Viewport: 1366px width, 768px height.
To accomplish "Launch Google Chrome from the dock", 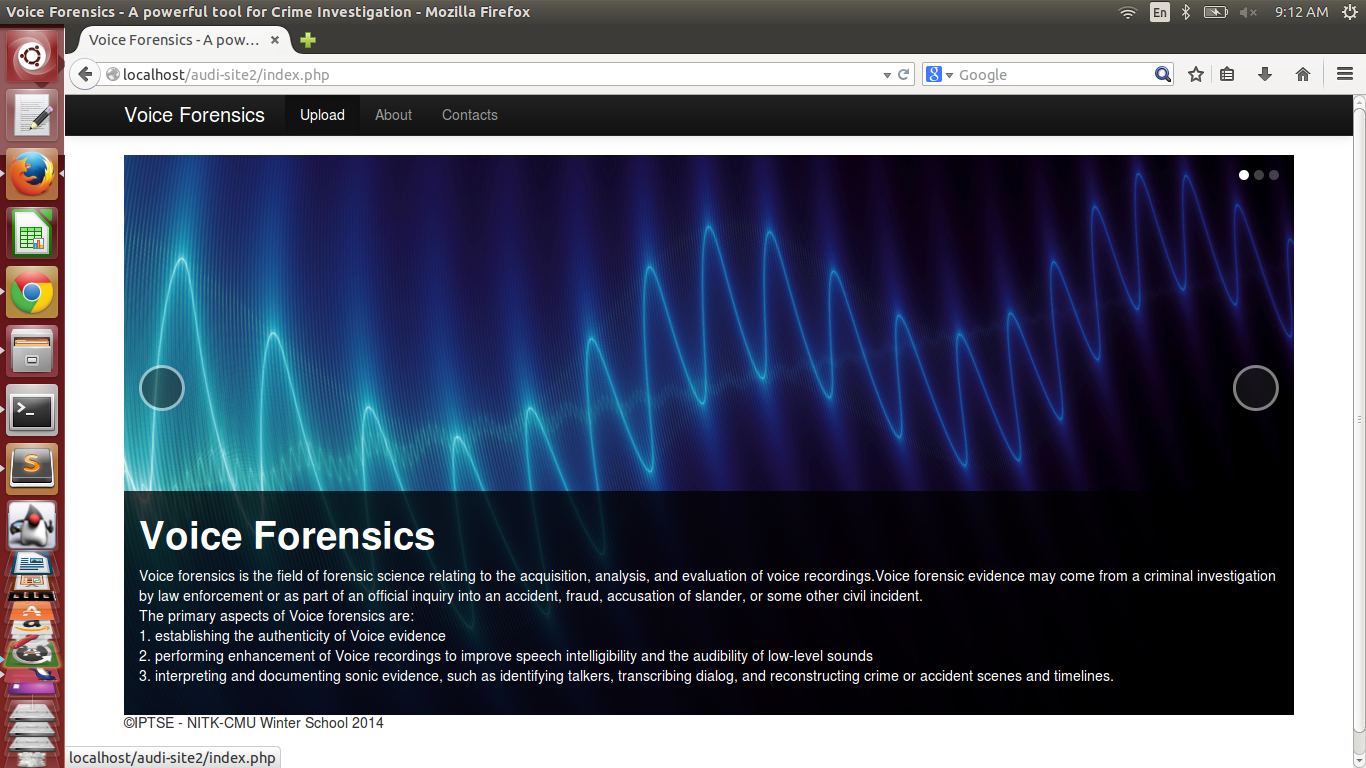I will coord(32,292).
